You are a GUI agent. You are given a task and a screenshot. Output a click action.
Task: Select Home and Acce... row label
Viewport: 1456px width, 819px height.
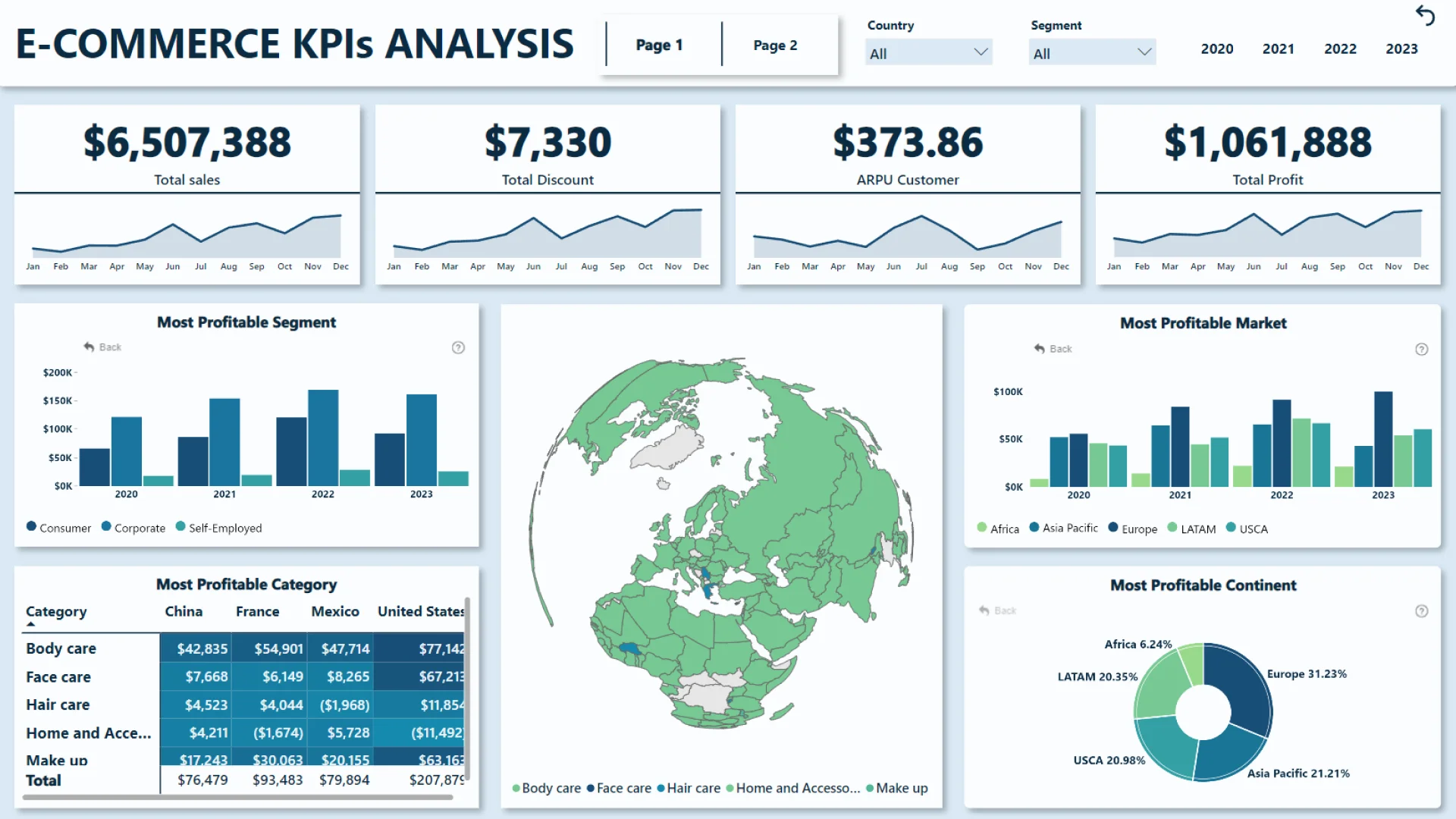[88, 733]
